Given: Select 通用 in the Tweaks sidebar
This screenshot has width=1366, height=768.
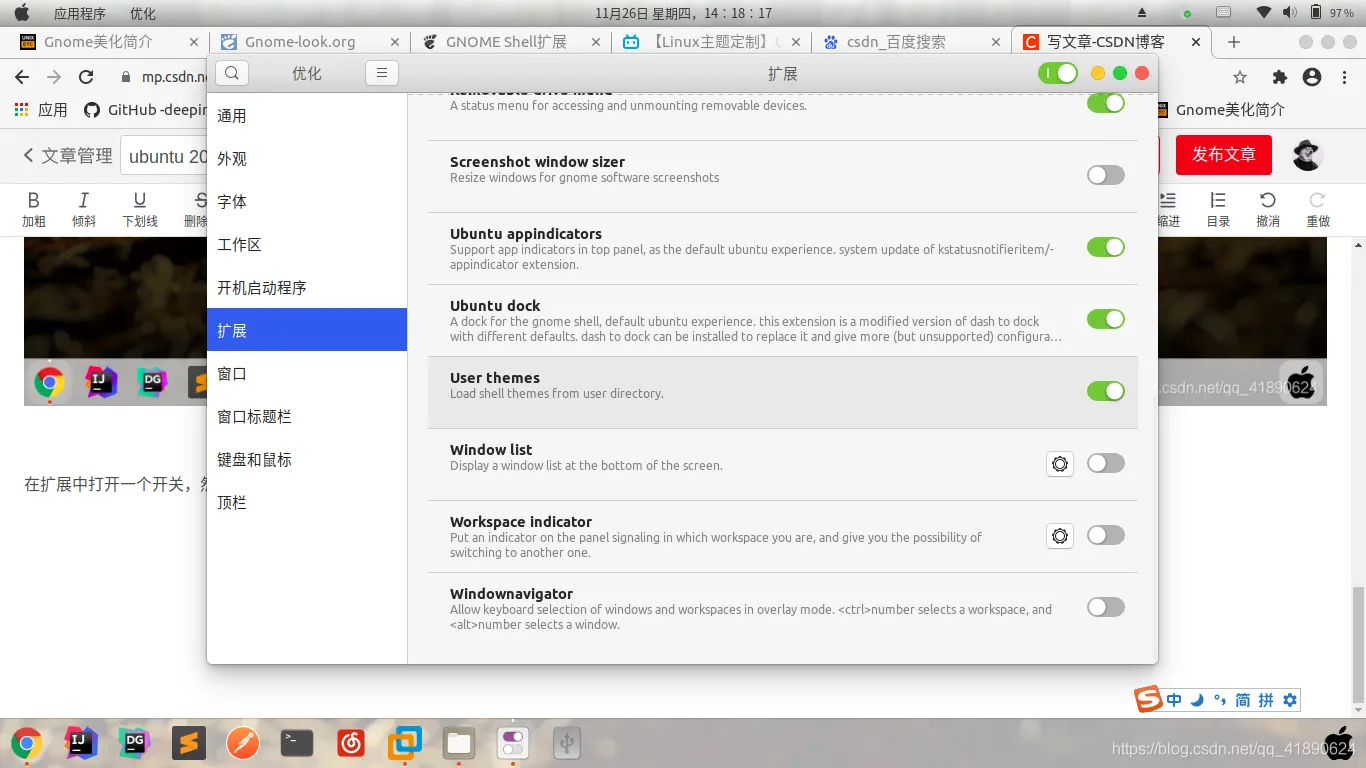Looking at the screenshot, I should pos(307,116).
